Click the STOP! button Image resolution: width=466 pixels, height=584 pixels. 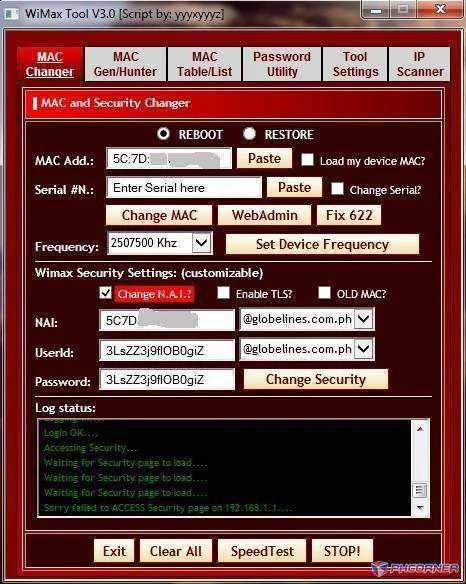coord(342,551)
